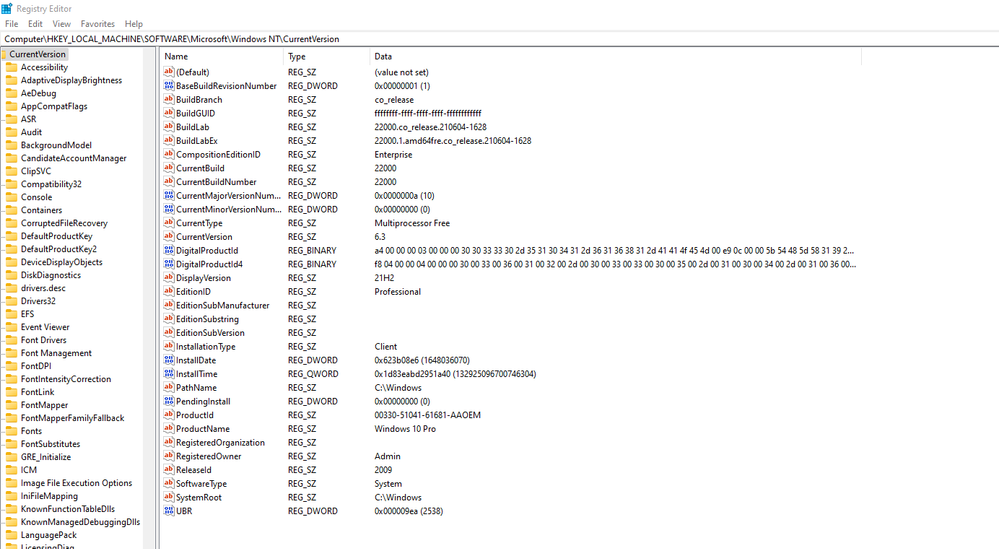Select the CurrentBuild string icon
This screenshot has width=999, height=549.
(169, 168)
